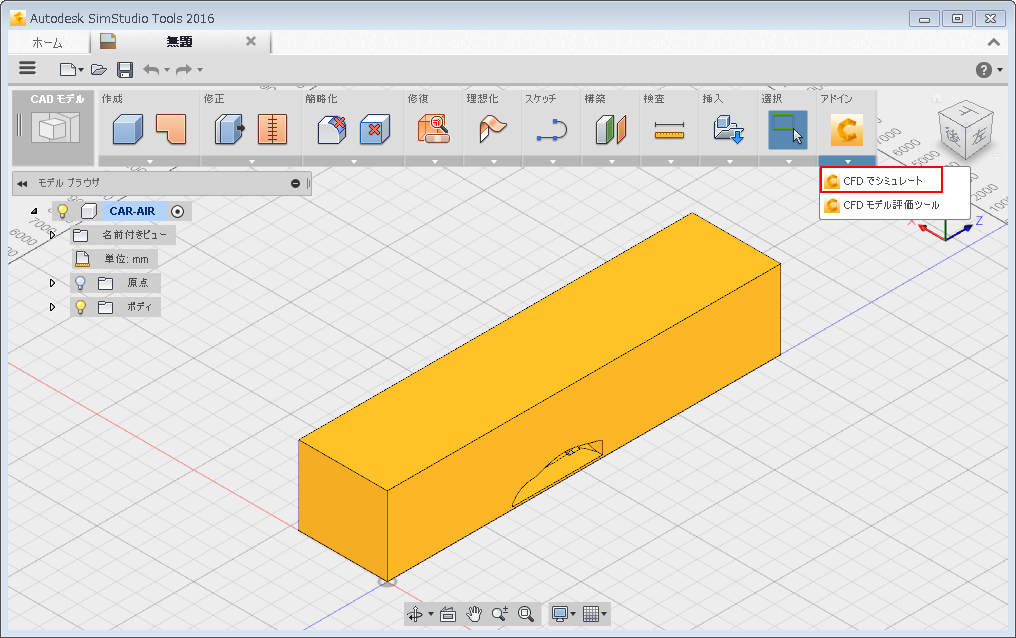Open the grid settings icon
Image resolution: width=1016 pixels, height=638 pixels.
pos(590,613)
